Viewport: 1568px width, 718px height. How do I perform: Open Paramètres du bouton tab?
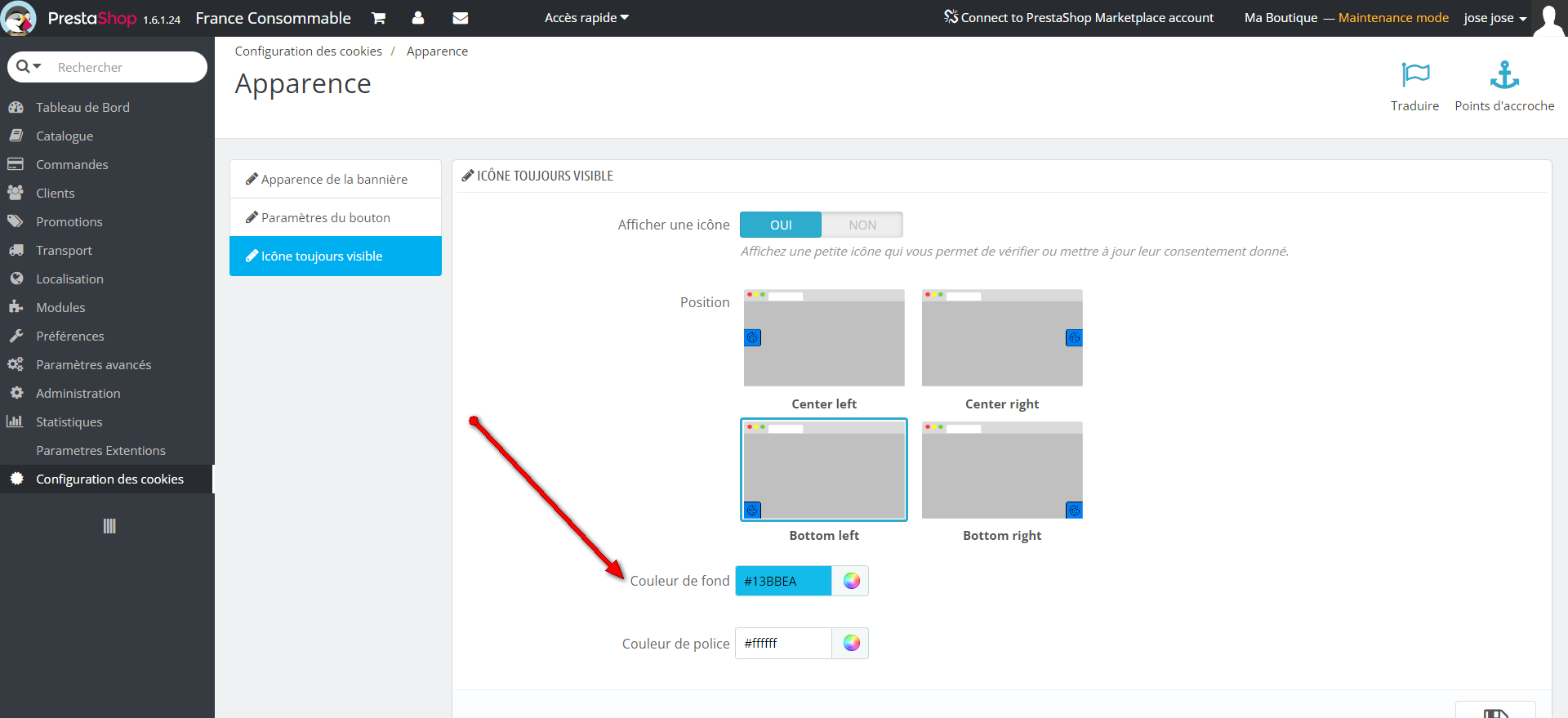pos(336,217)
